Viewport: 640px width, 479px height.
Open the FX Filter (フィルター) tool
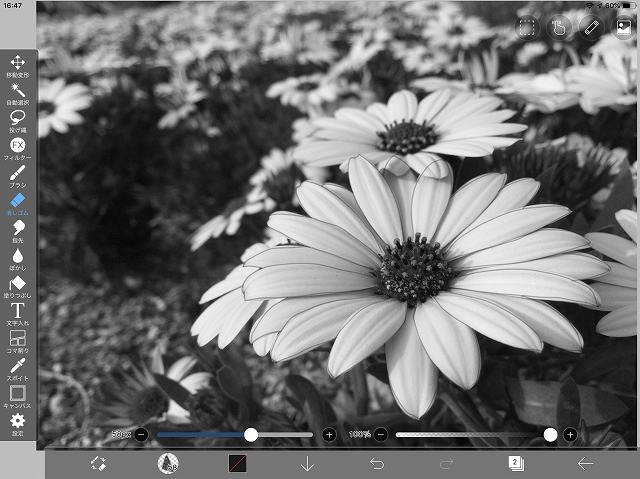[18, 149]
